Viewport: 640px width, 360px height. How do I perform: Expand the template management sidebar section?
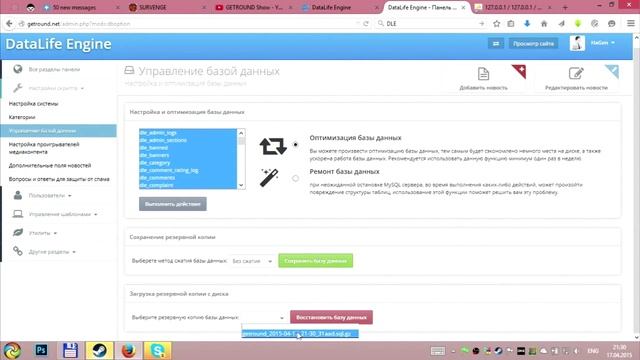(x=63, y=214)
